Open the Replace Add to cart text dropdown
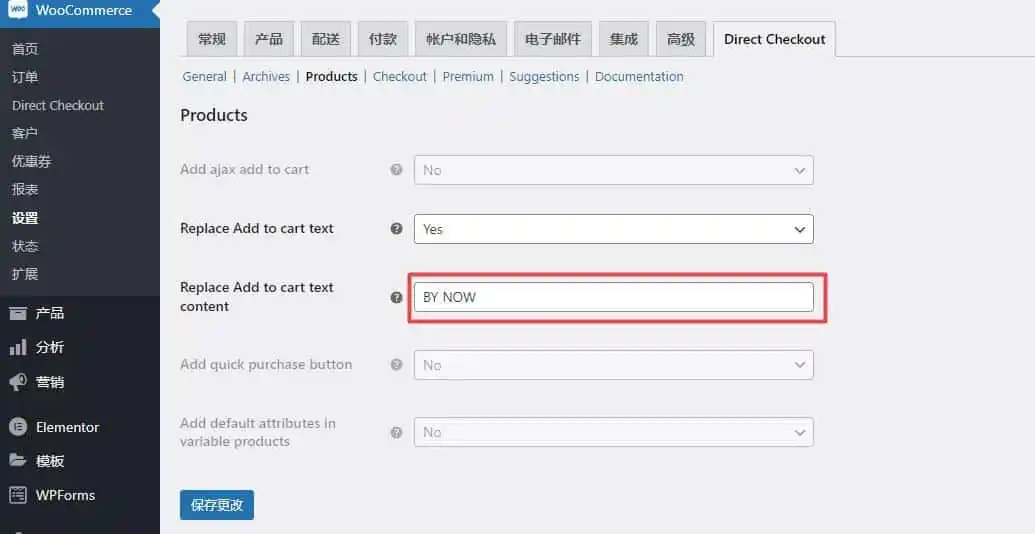This screenshot has height=534, width=1035. pos(613,229)
